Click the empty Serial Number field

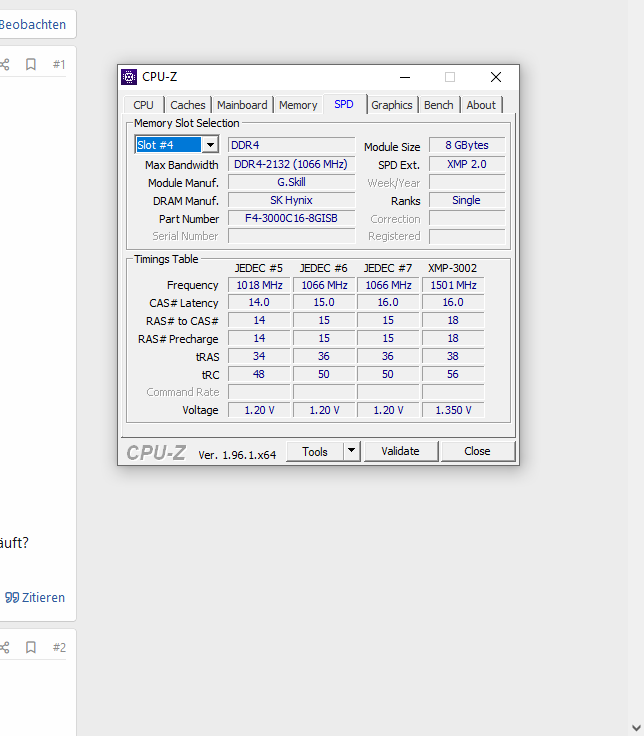(291, 236)
